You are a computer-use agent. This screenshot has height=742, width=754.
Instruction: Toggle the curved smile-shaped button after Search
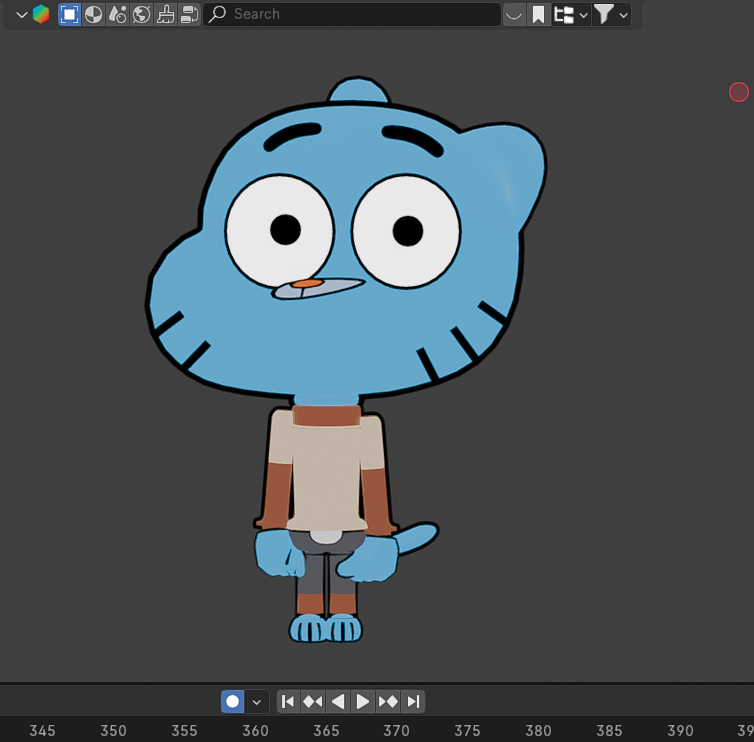tap(514, 14)
